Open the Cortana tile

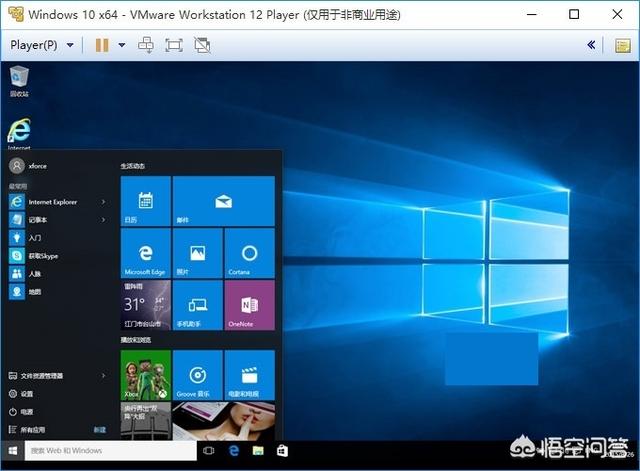[250, 253]
